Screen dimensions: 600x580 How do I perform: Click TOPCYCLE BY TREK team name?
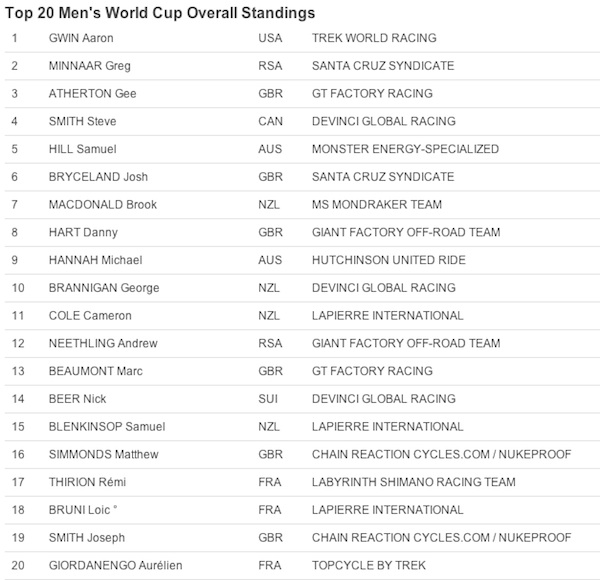tap(369, 565)
